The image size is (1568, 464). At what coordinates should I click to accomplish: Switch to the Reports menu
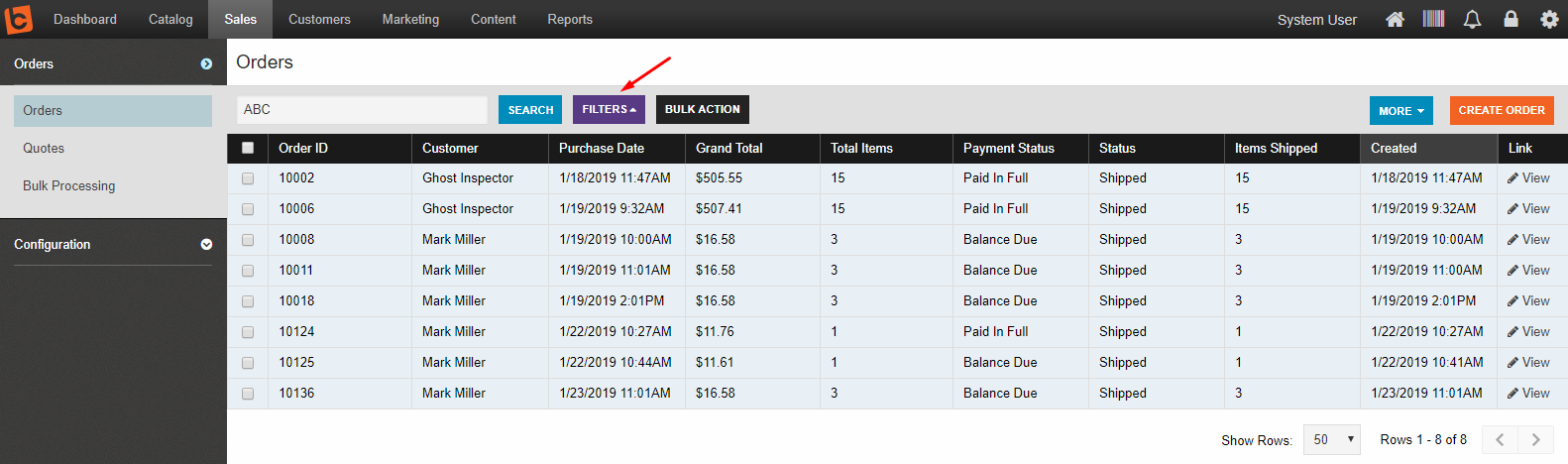570,19
